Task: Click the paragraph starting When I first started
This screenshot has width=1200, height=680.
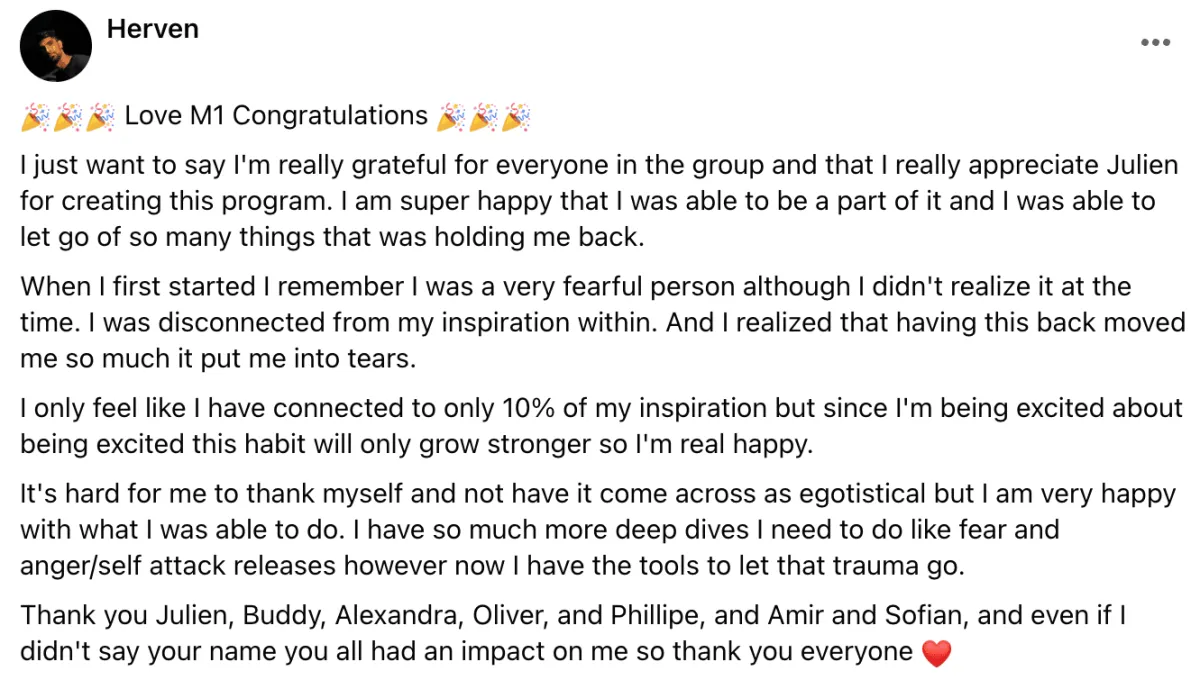Action: click(x=602, y=323)
